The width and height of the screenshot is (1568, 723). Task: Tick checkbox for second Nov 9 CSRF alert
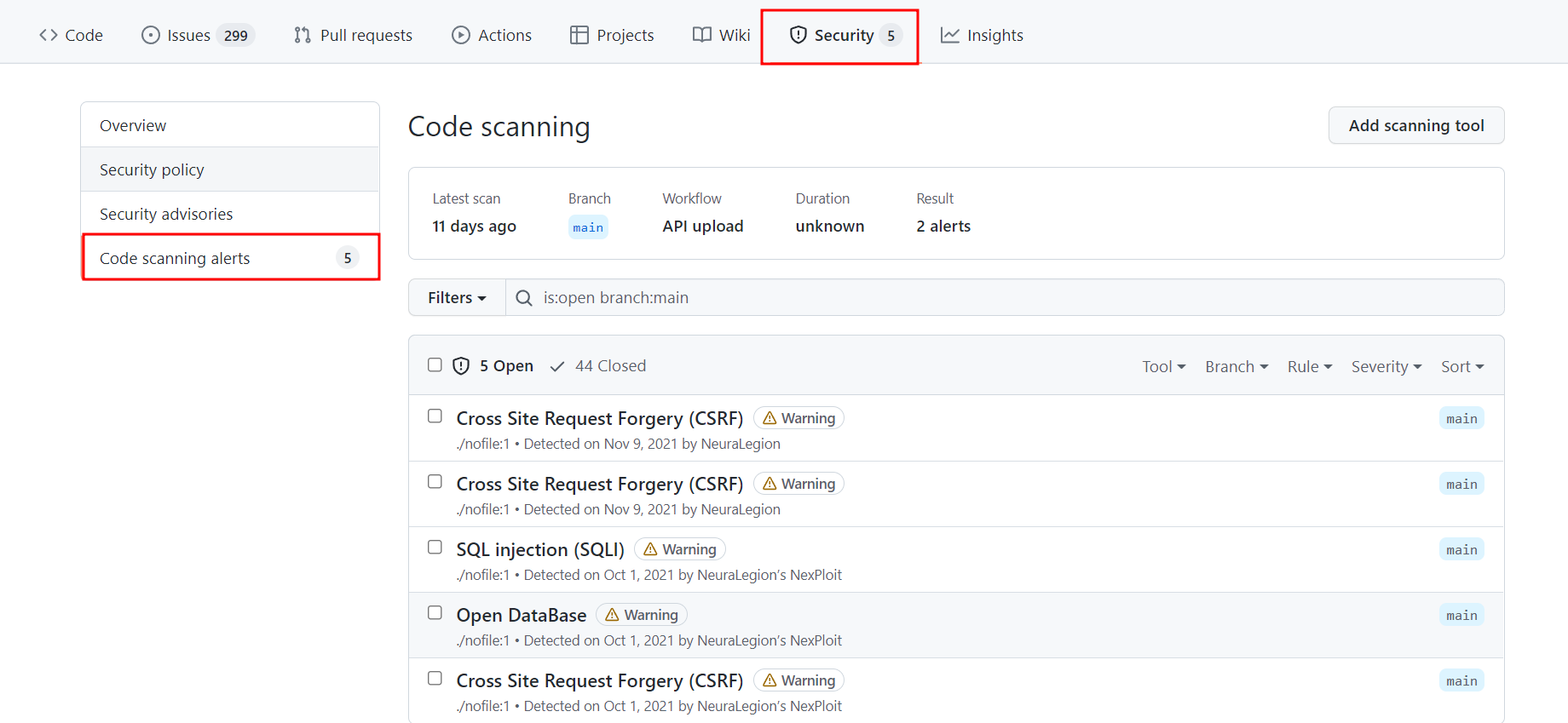[x=435, y=481]
